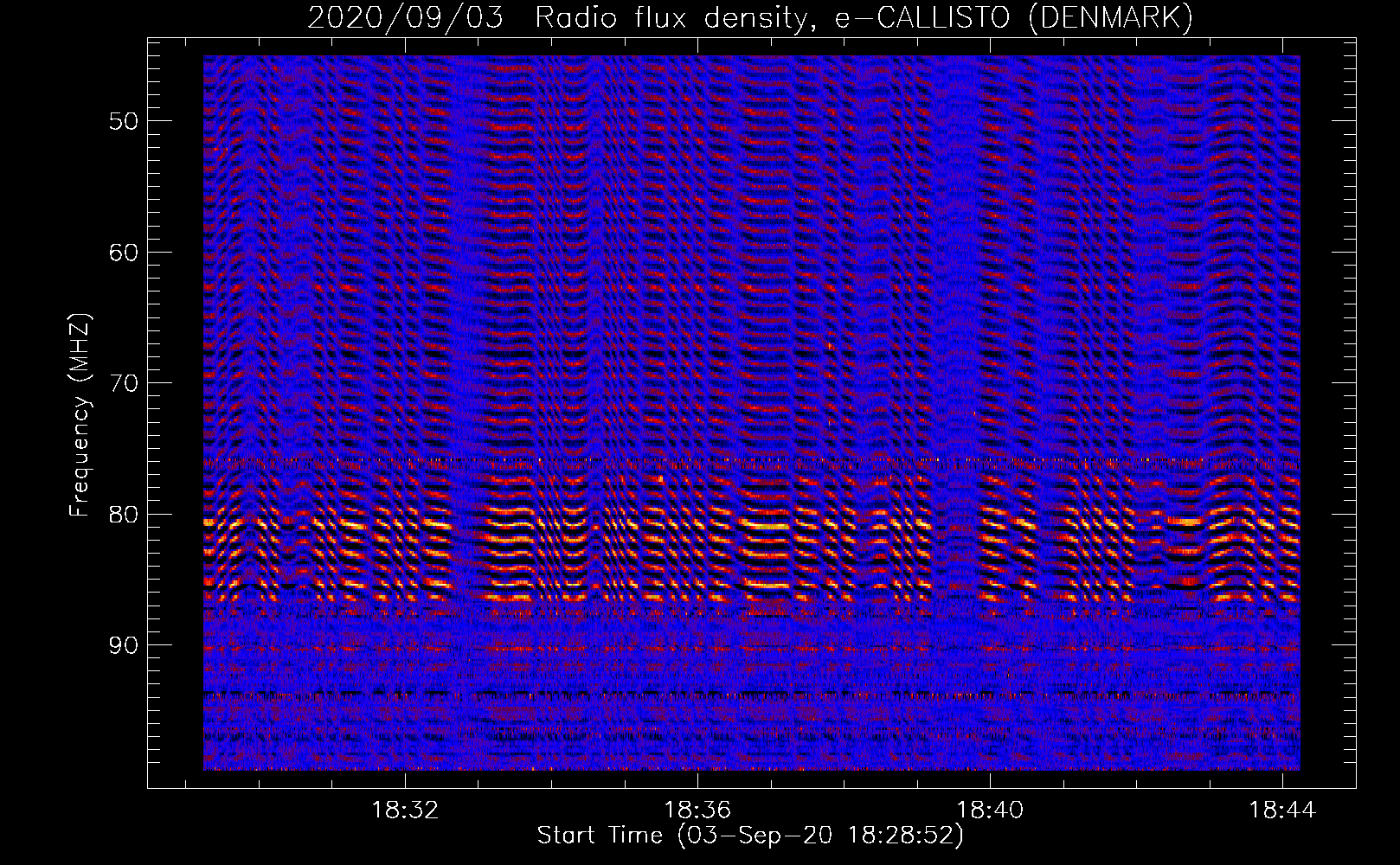
Task: Click the 50 frequency tick label
Action: coord(124,121)
